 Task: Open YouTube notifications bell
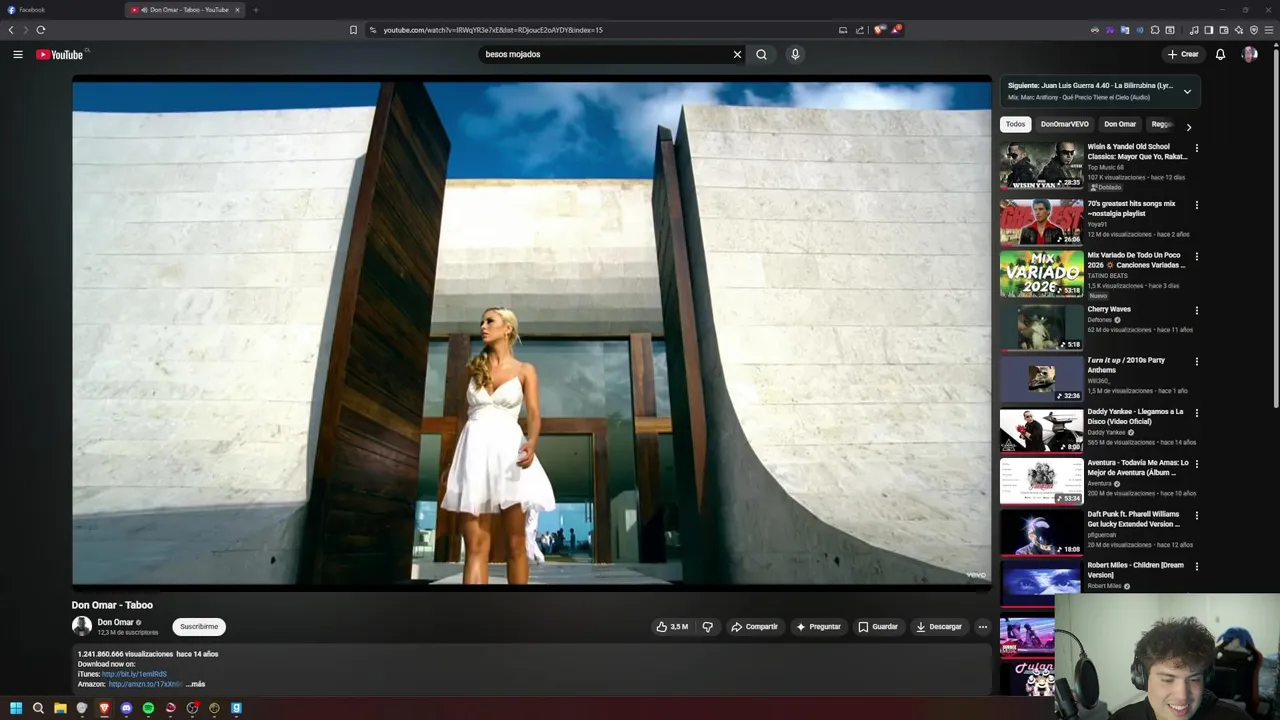click(x=1220, y=54)
